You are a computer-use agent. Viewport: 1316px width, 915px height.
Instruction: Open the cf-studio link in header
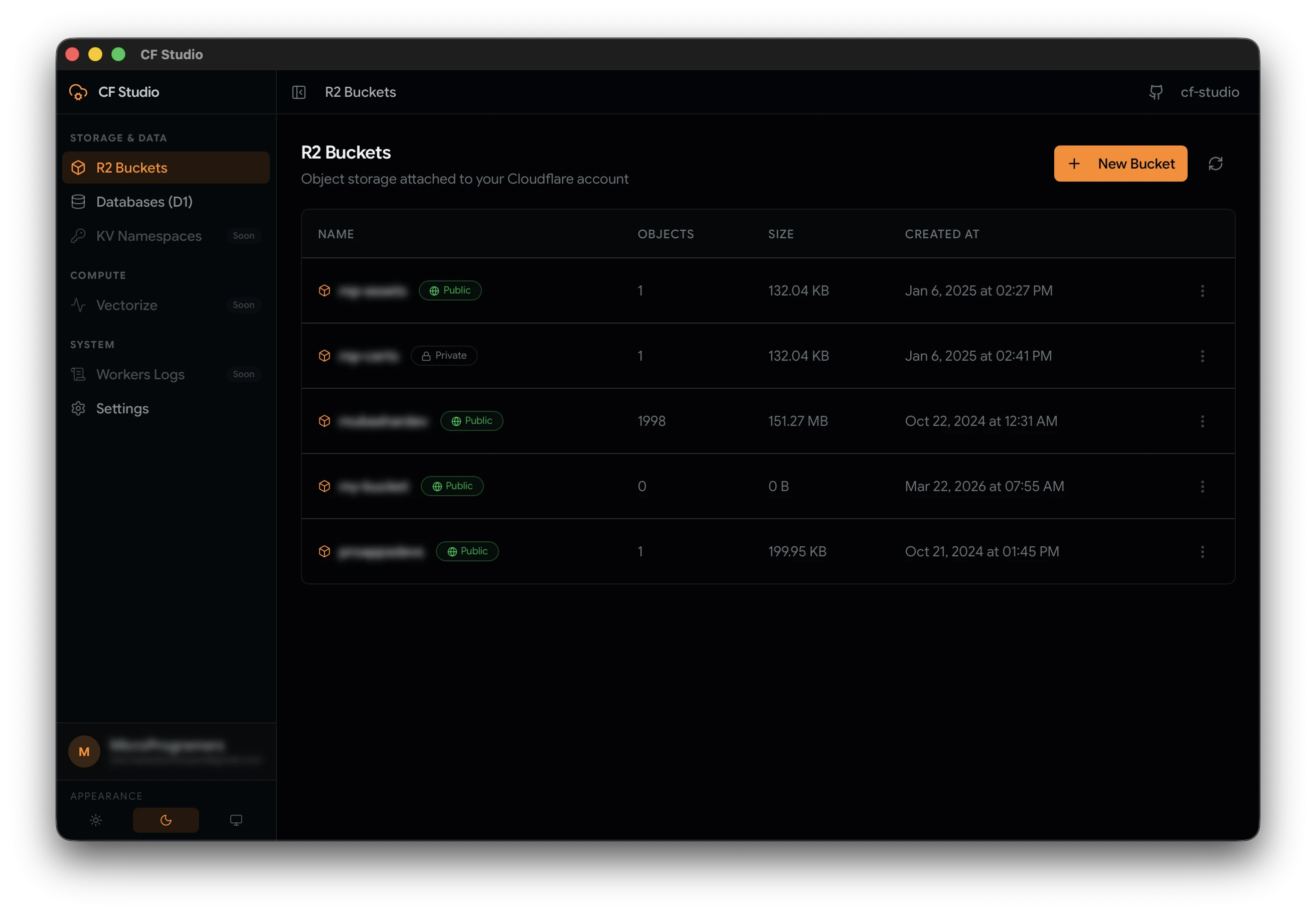point(1210,92)
